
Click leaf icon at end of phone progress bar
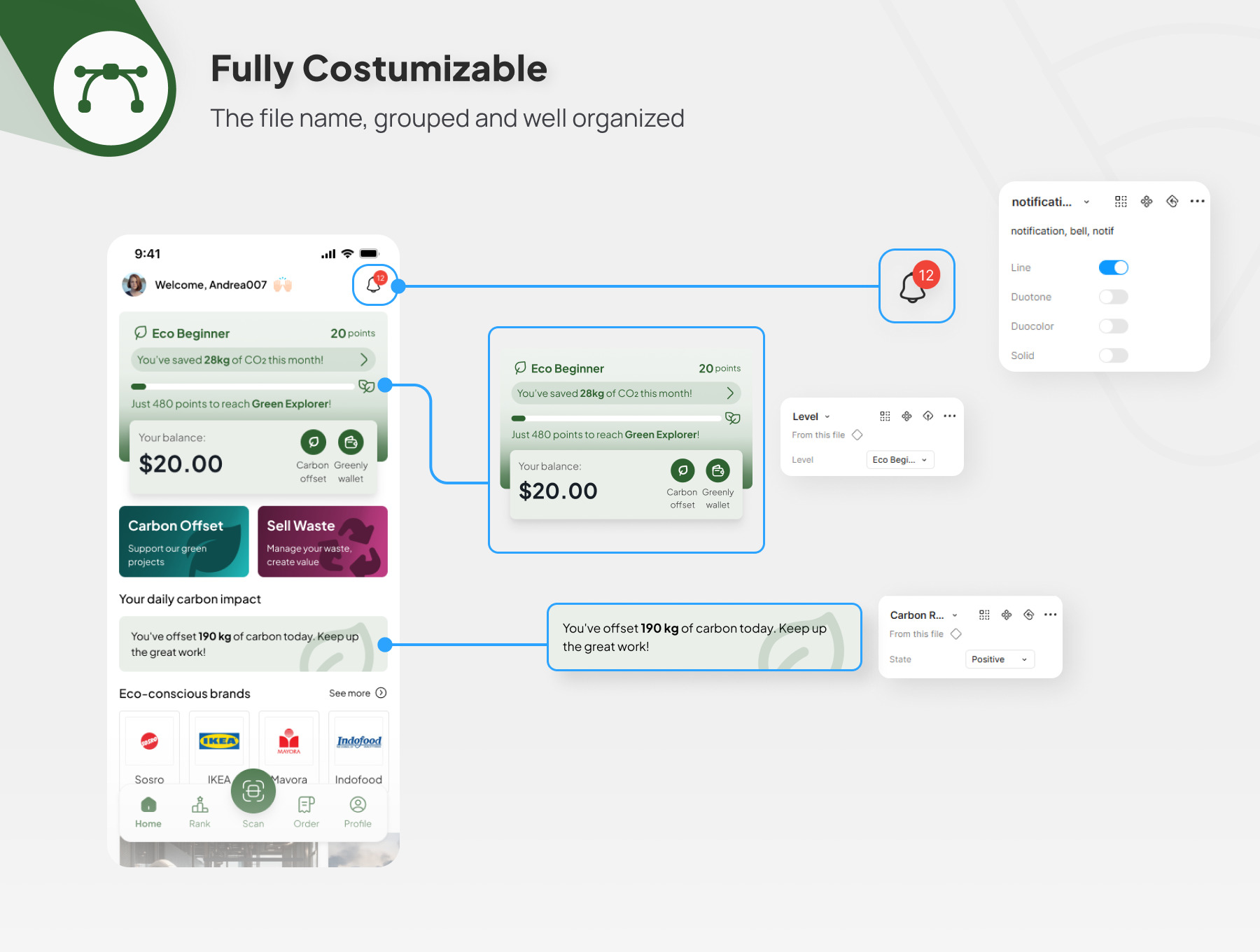point(366,386)
